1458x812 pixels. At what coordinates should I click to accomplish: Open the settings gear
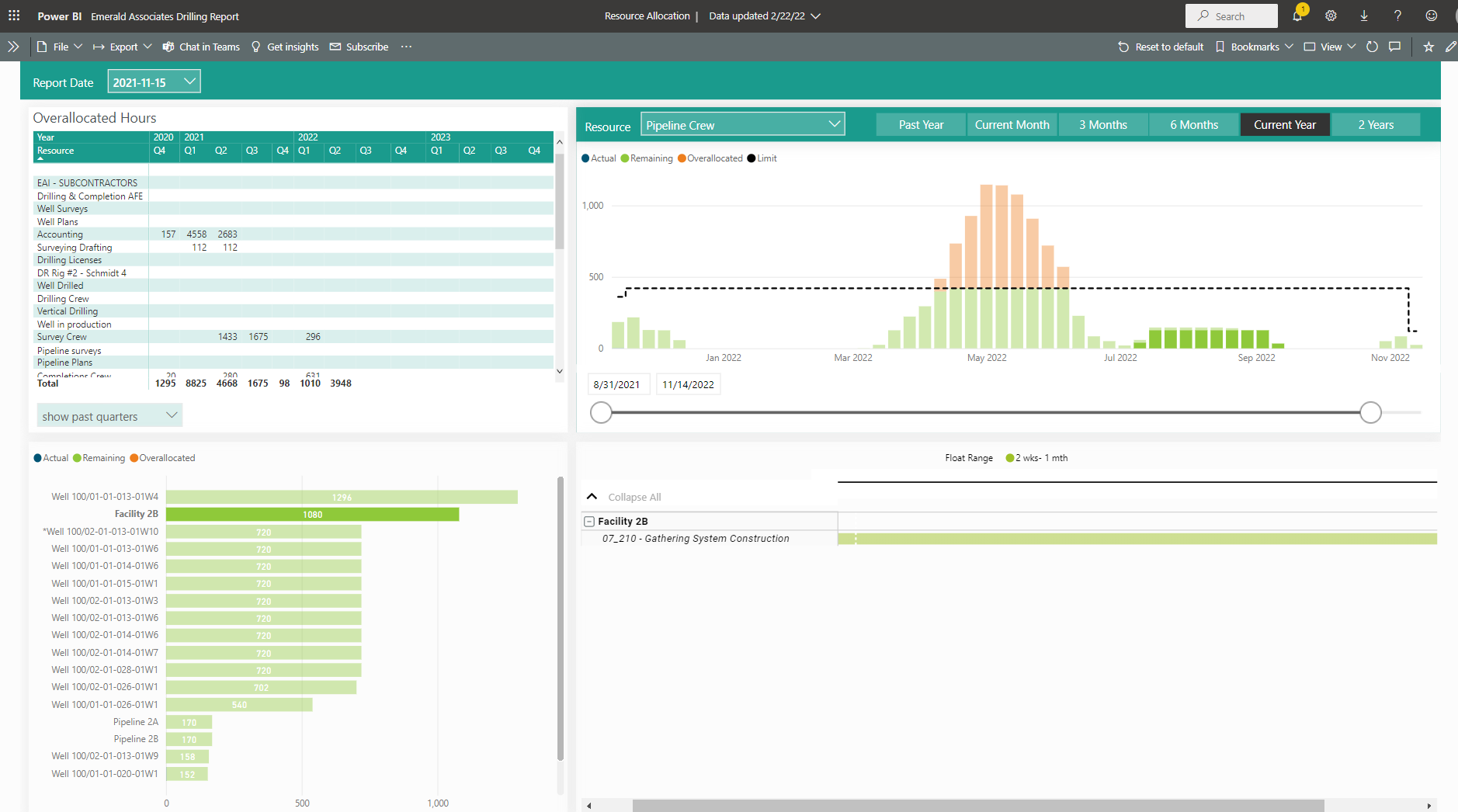click(1331, 16)
